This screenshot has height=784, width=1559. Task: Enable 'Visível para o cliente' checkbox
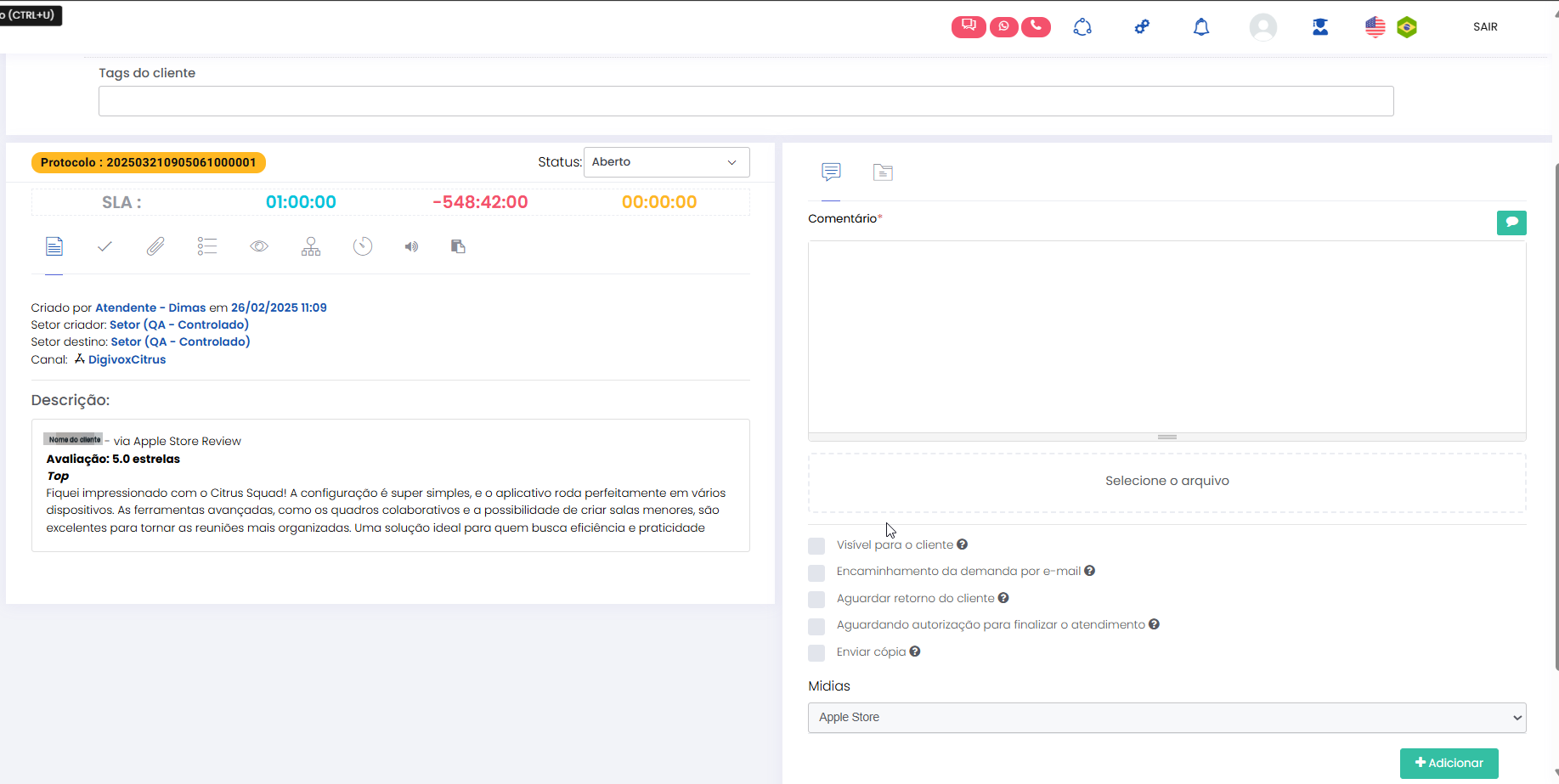[x=816, y=546]
